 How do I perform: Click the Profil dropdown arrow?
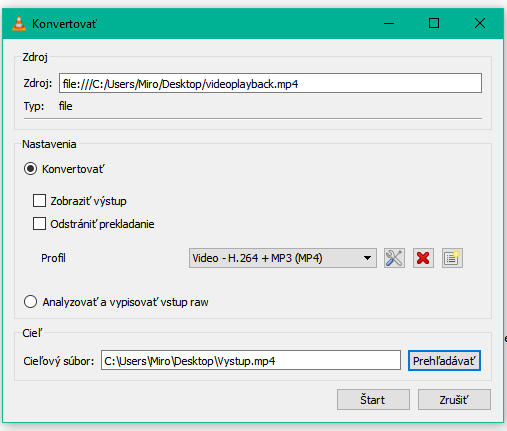tap(367, 258)
